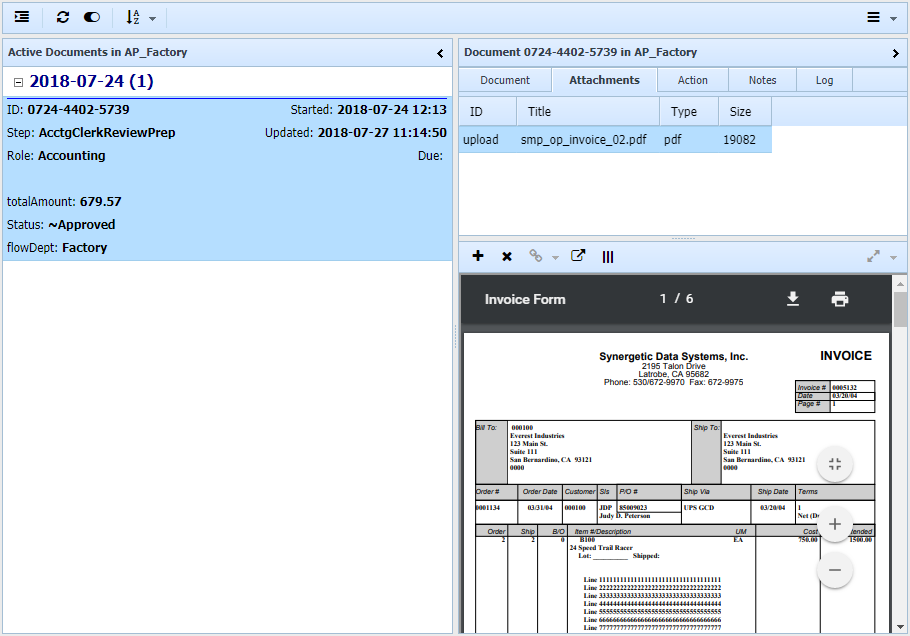Go to the Notes tab
The image size is (910, 636).
[762, 80]
